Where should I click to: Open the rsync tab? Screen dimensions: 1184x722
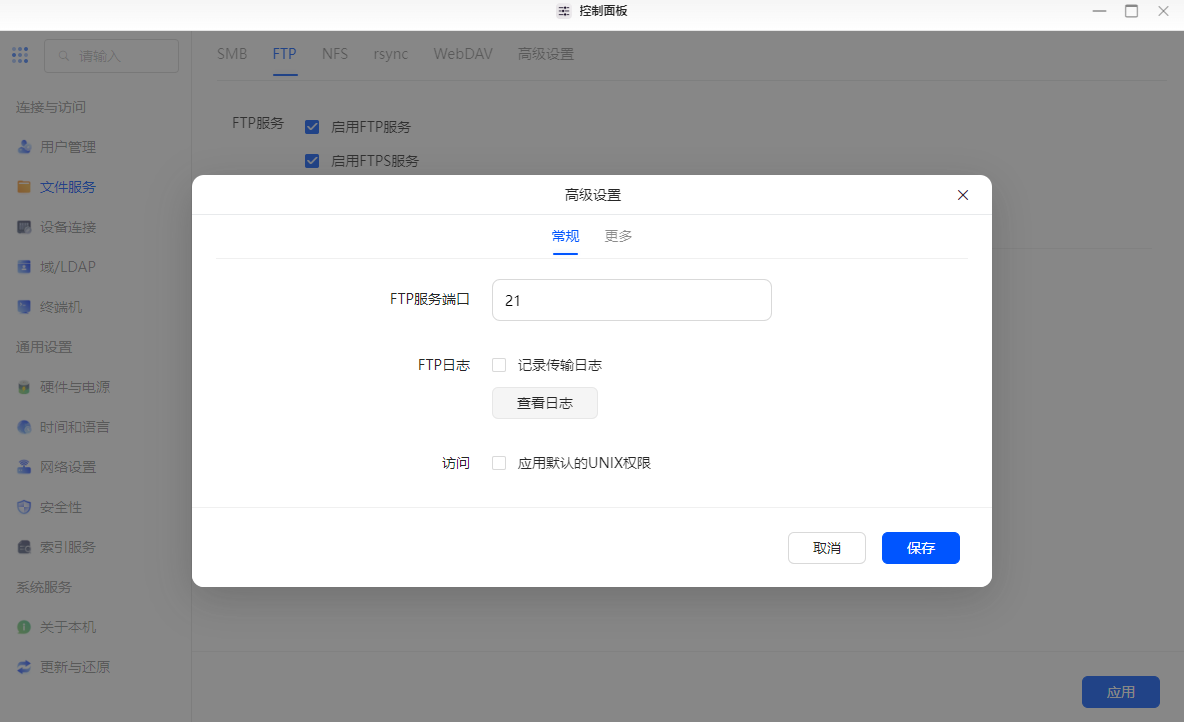[390, 54]
